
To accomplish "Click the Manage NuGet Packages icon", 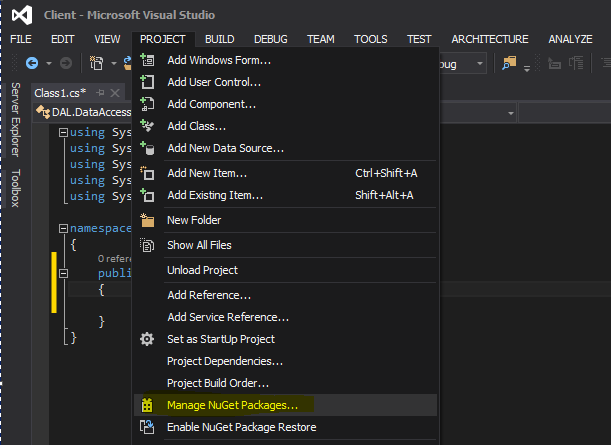I will click(147, 405).
